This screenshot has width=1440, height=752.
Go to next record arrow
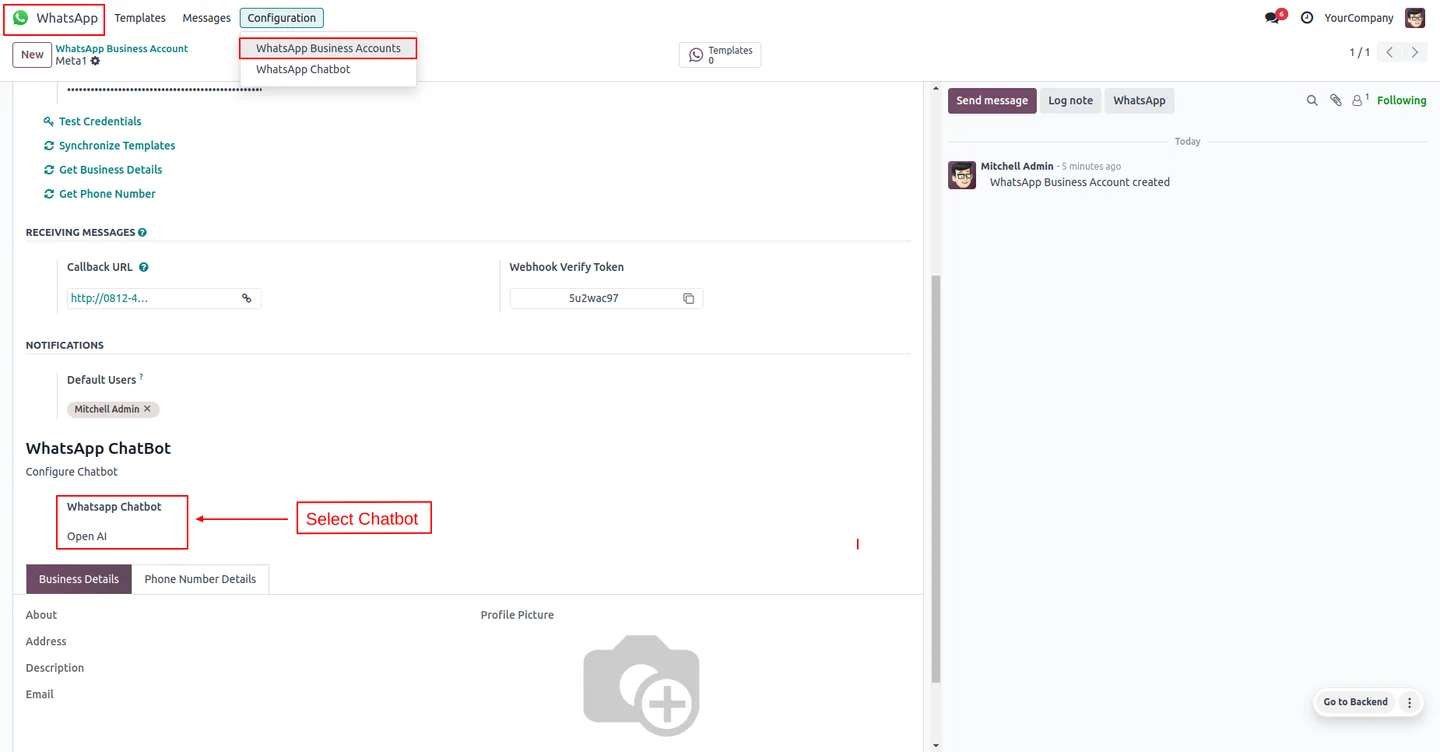(x=1415, y=52)
